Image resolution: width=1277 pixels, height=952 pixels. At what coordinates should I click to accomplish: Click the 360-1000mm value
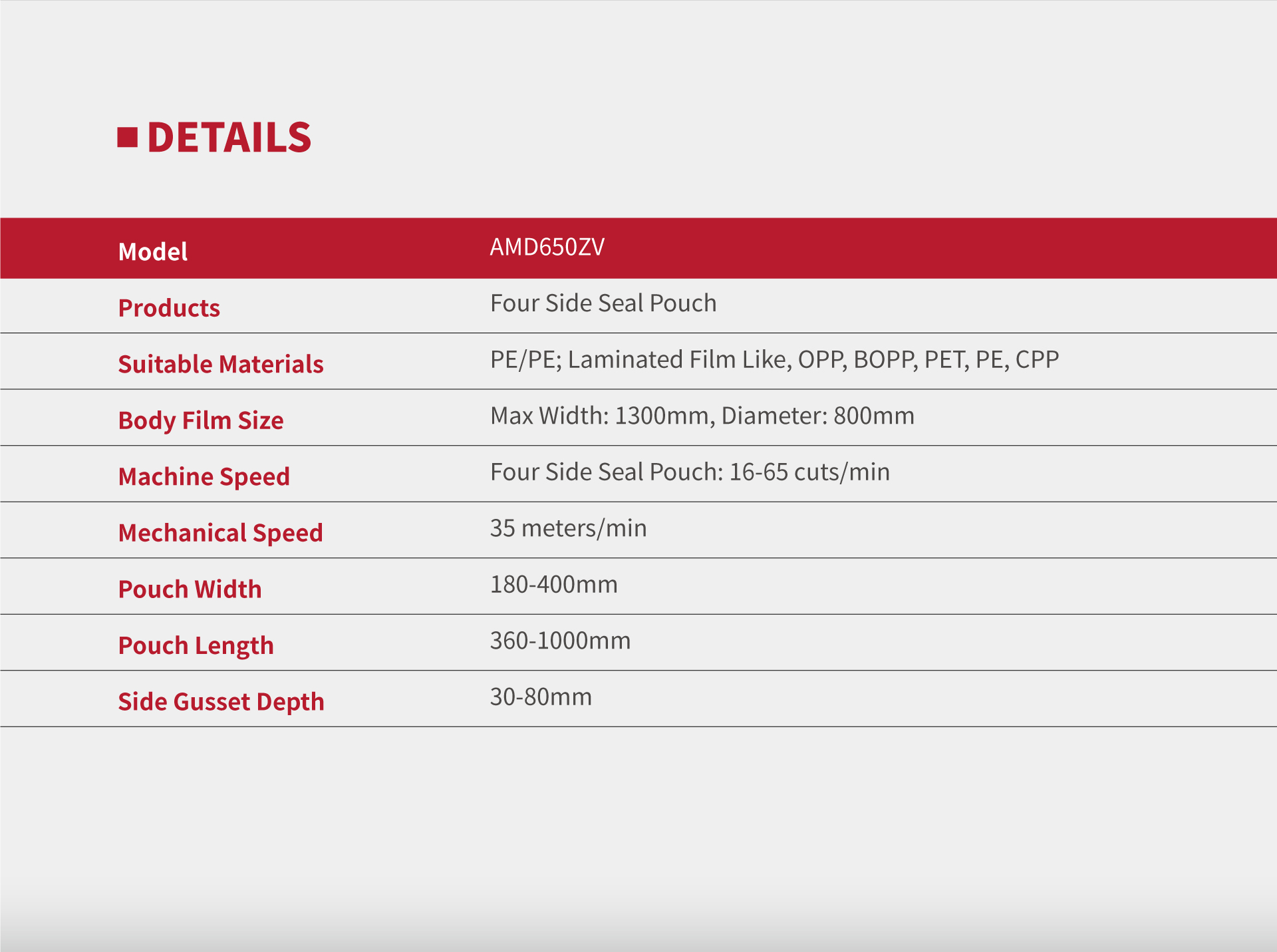[x=560, y=641]
